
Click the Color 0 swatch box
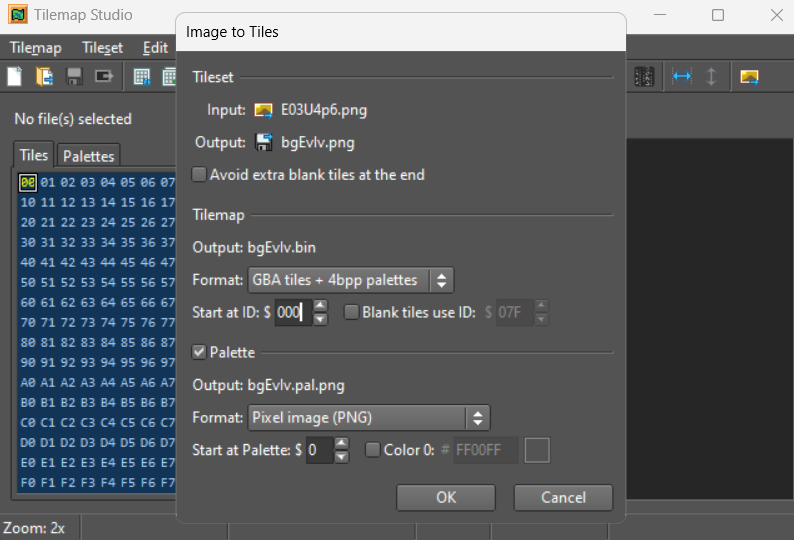538,451
